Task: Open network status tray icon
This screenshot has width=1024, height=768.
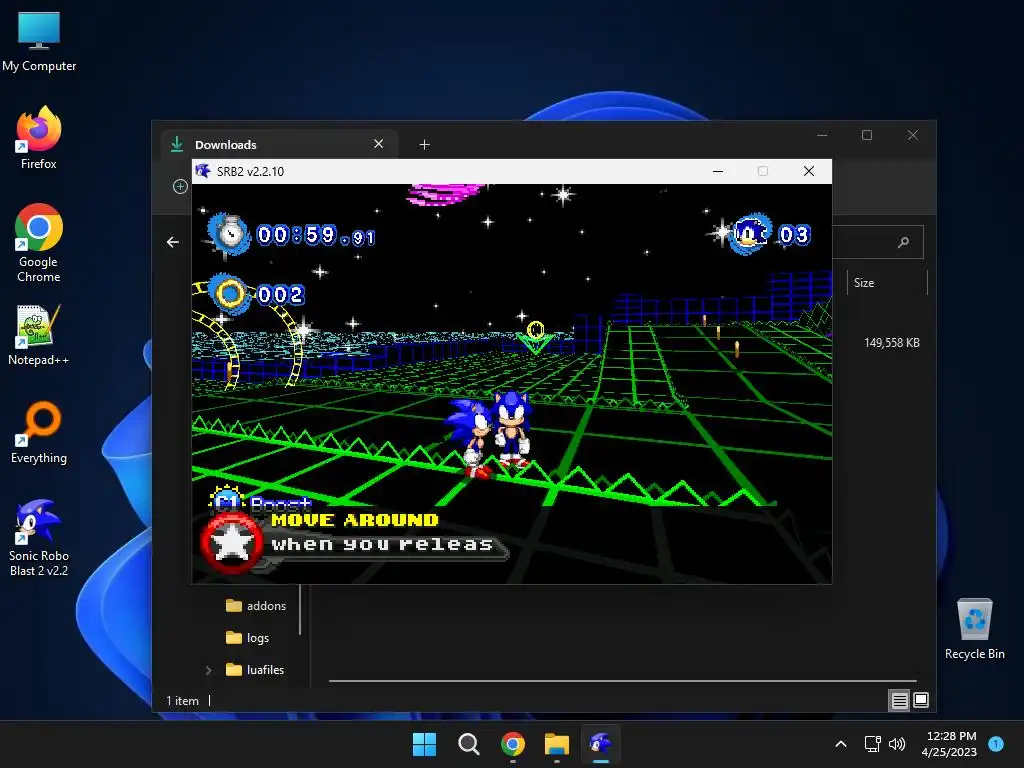Action: (872, 744)
